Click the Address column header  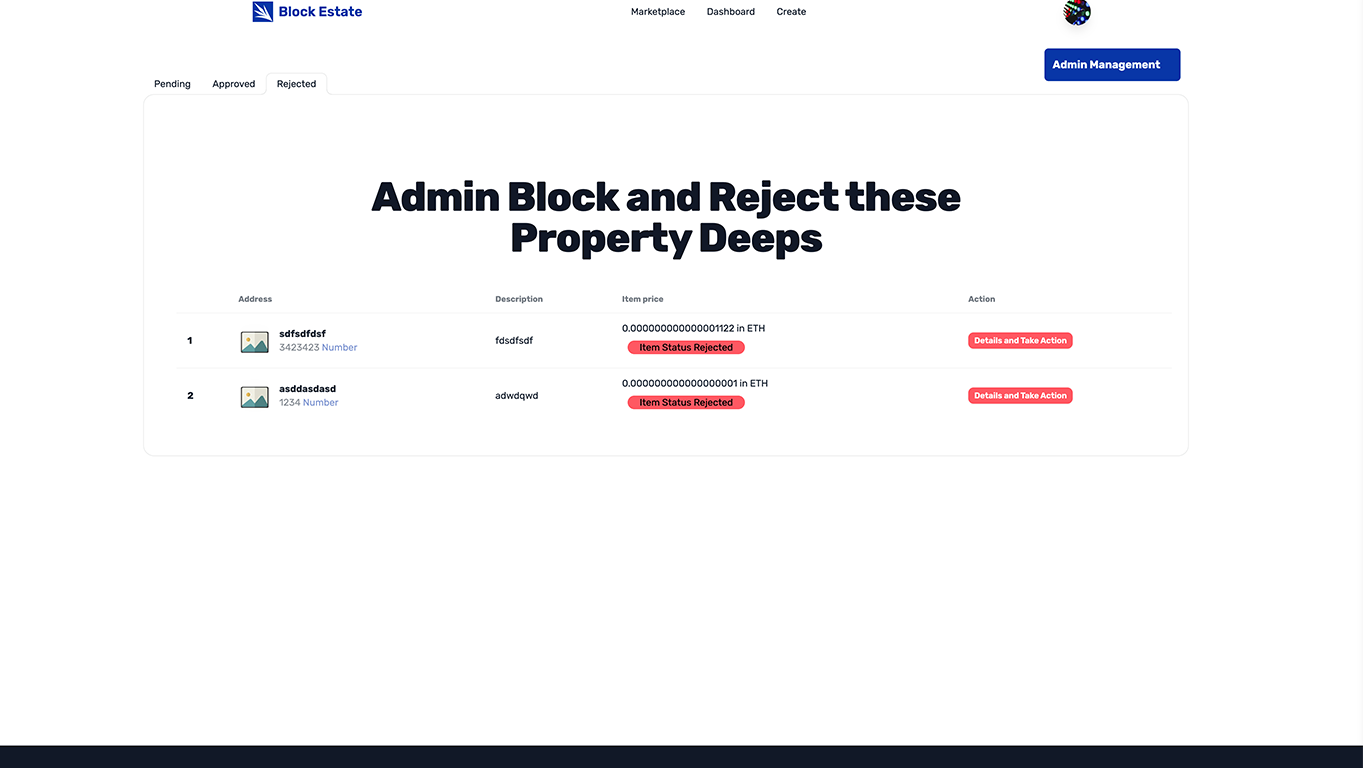coord(255,298)
